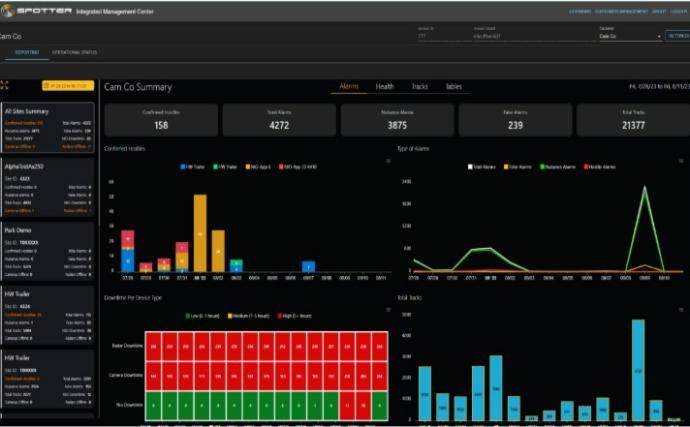Switch to the Health tab
The height and width of the screenshot is (427, 690).
point(384,87)
